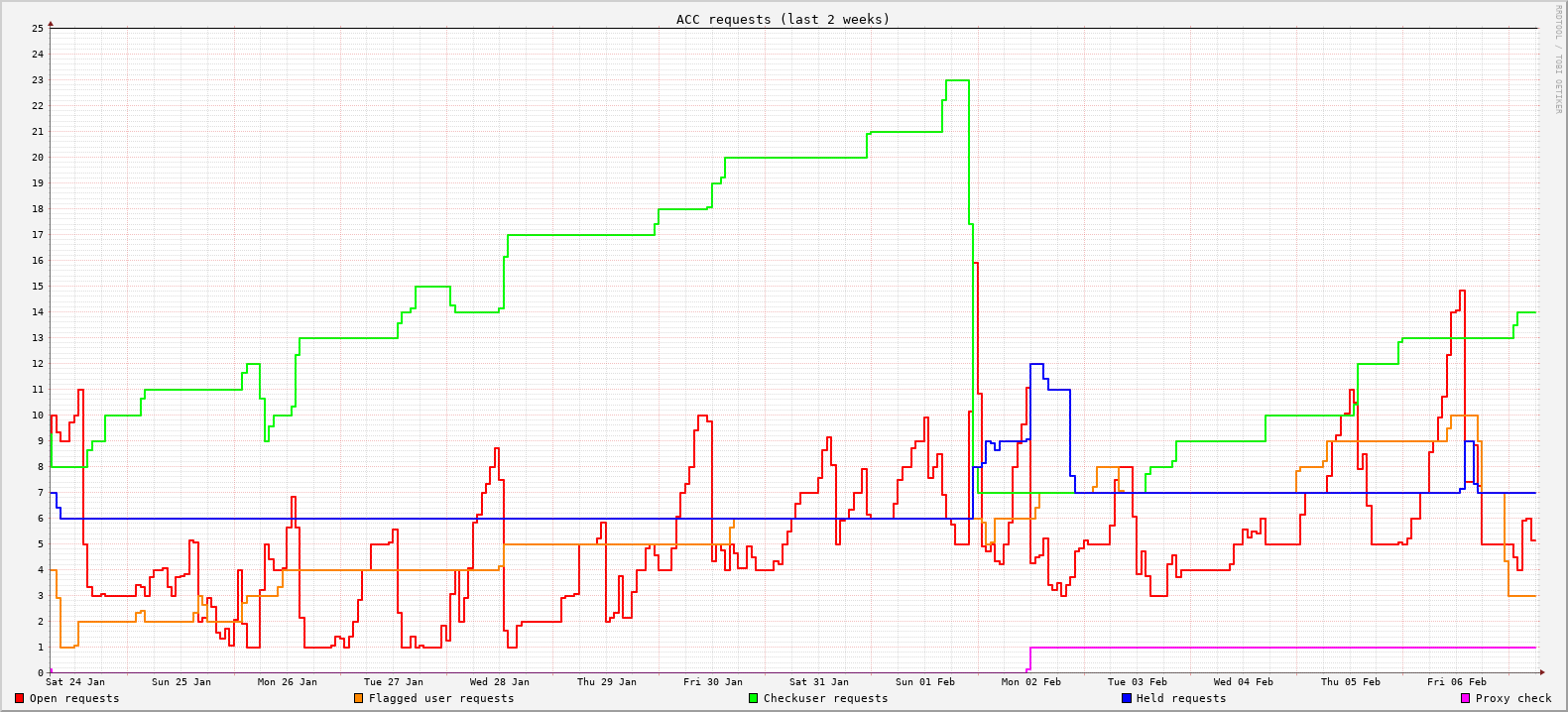Select the "Held requests" legend label

pyautogui.click(x=1181, y=698)
